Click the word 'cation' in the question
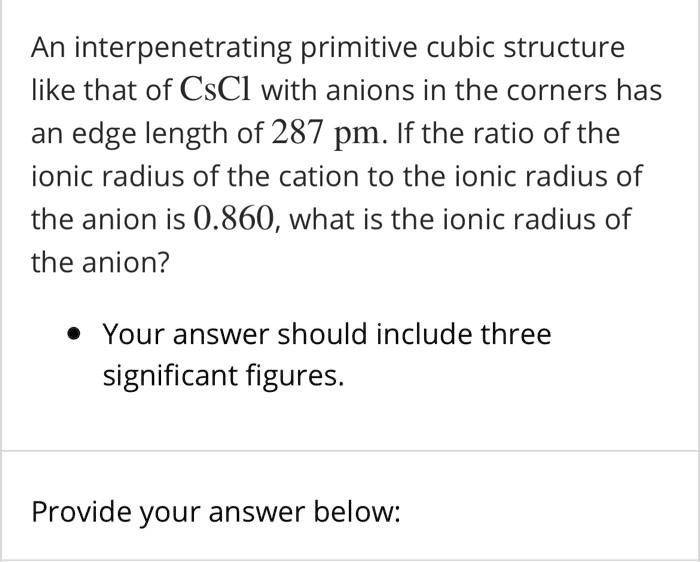Image resolution: width=700 pixels, height=562 pixels. tap(319, 176)
